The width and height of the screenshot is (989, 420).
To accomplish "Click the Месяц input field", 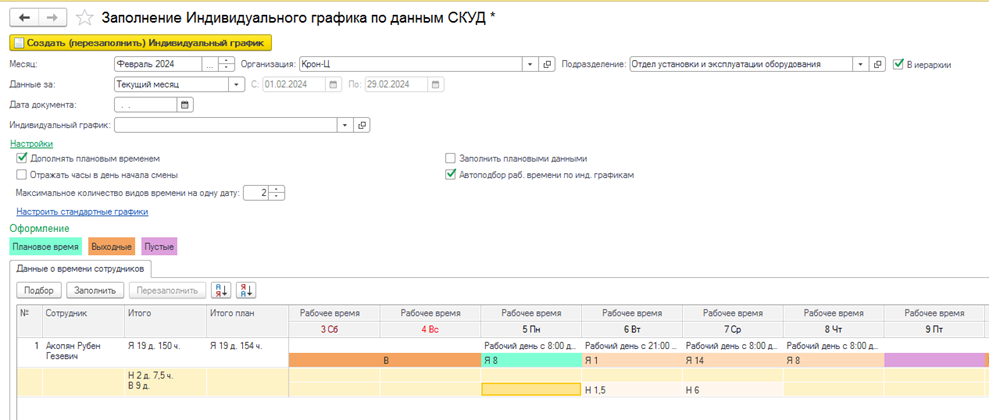I will 156,64.
